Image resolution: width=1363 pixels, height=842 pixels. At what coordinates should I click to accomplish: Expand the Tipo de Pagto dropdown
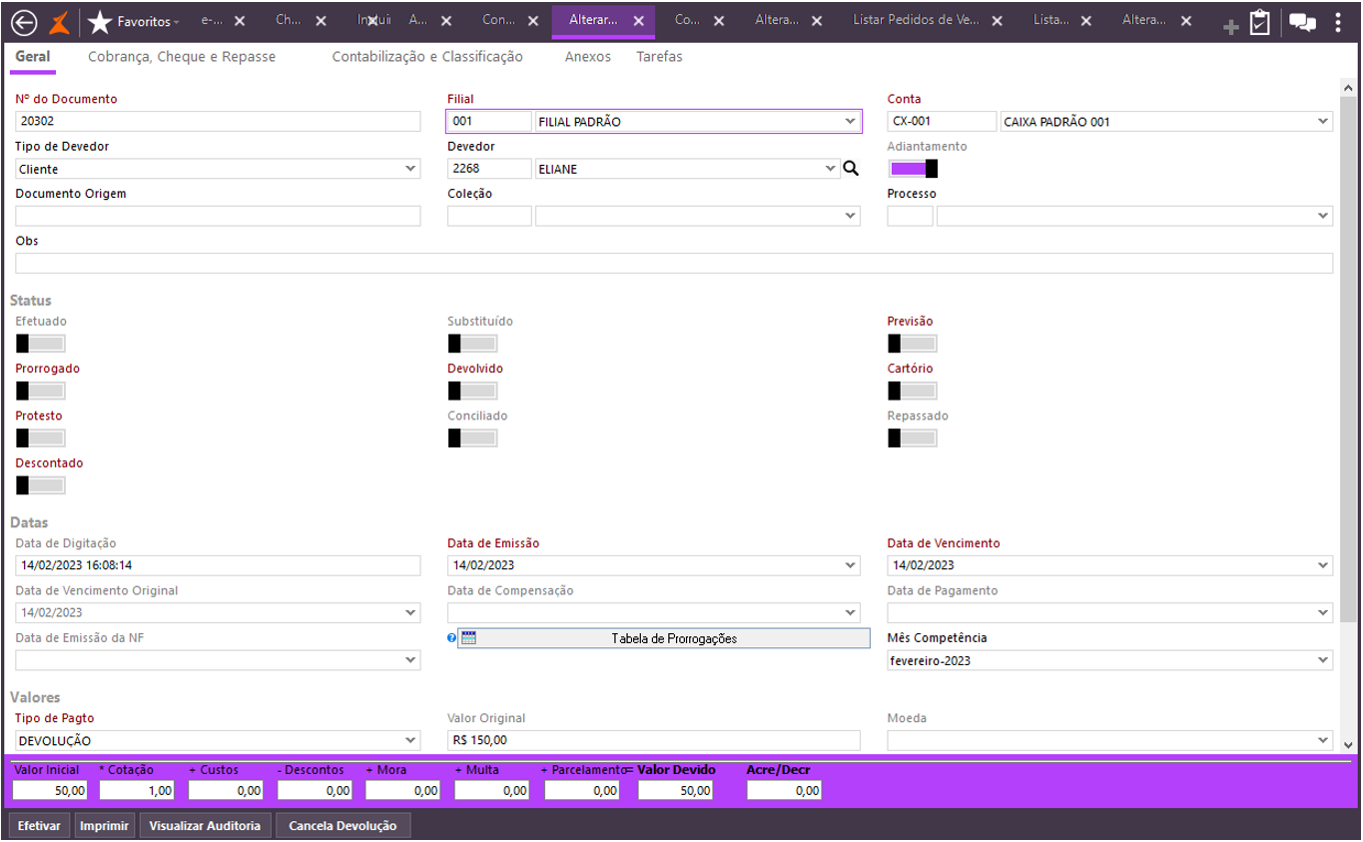coord(411,741)
